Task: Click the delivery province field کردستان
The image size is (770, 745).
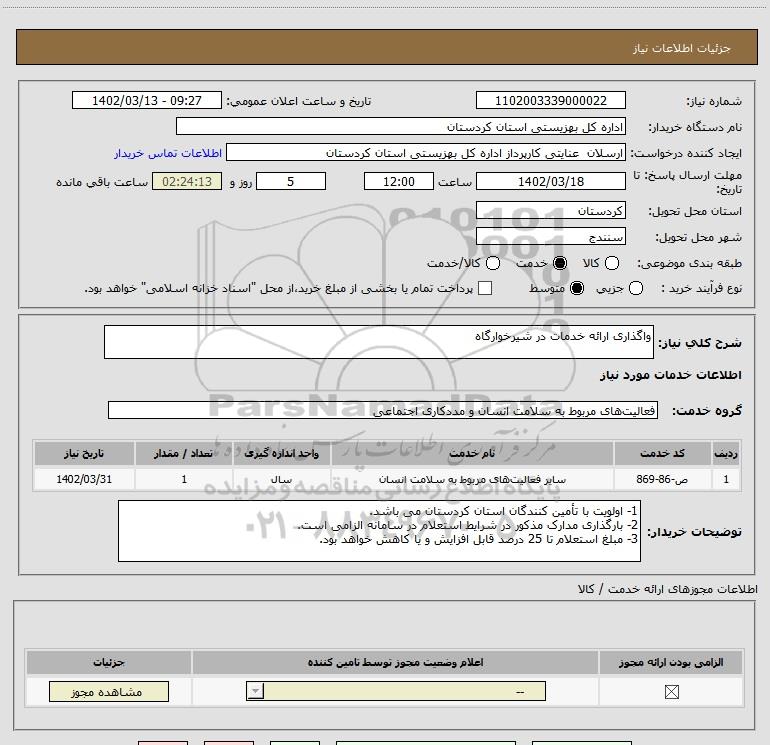Action: coord(550,210)
